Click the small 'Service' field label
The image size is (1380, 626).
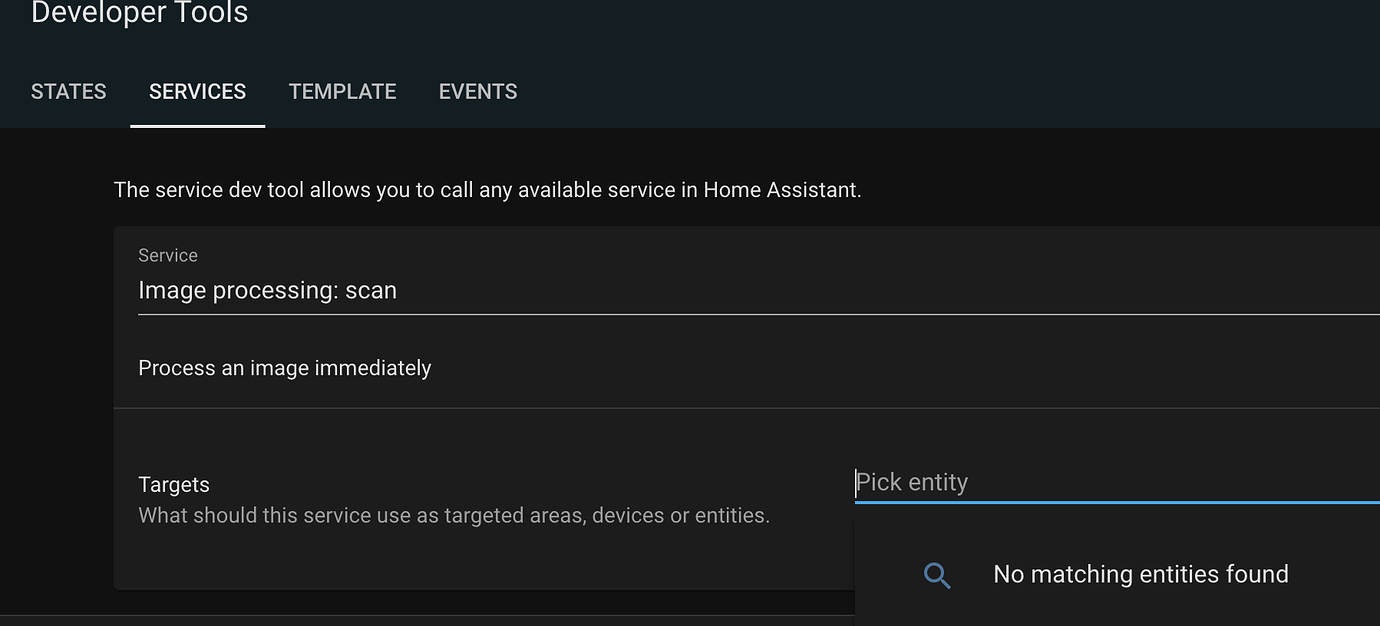(168, 256)
